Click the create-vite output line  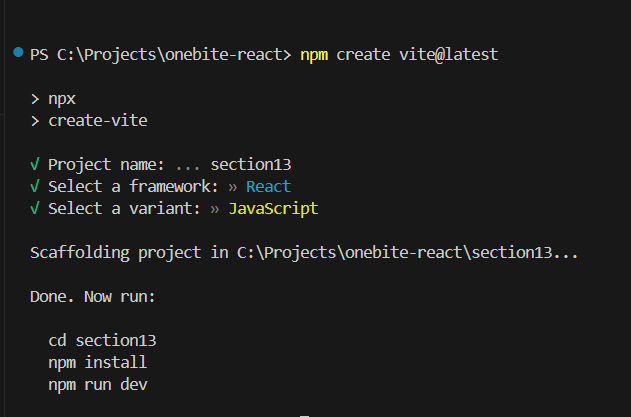(98, 121)
